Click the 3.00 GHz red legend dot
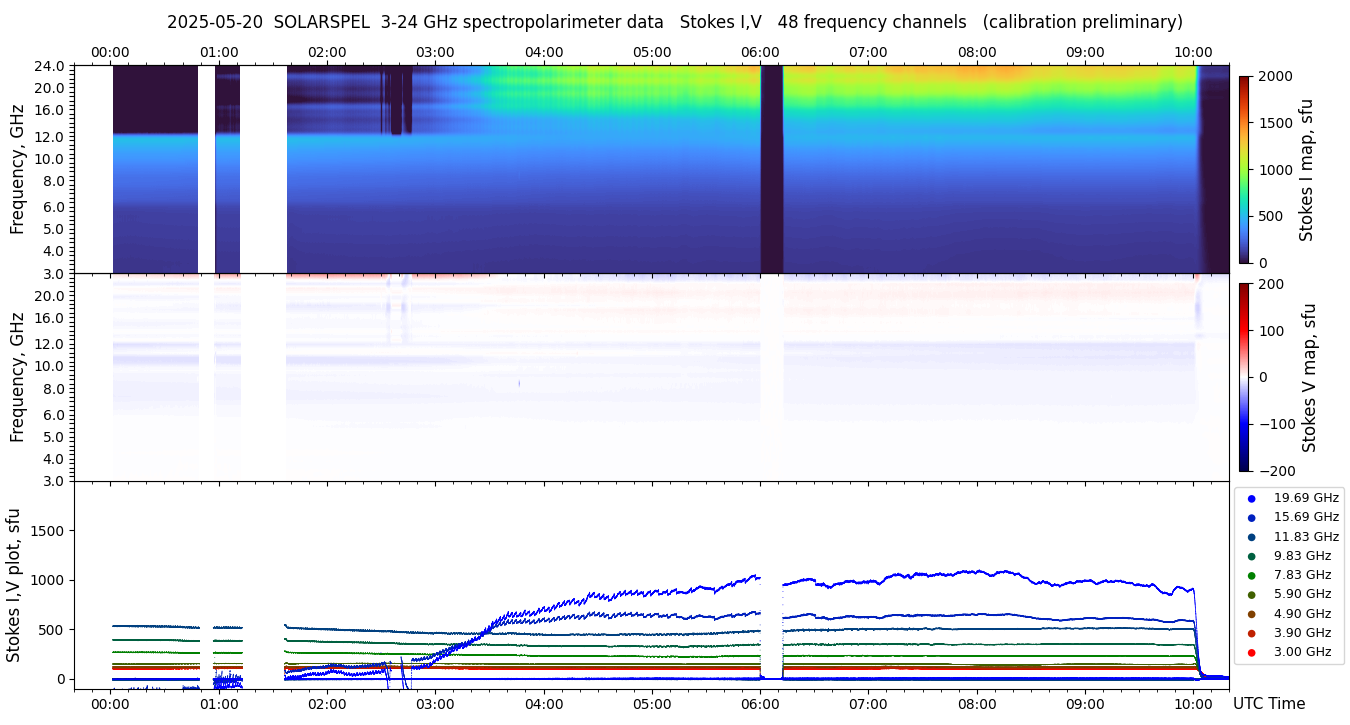The height and width of the screenshot is (725, 1350). click(1251, 653)
